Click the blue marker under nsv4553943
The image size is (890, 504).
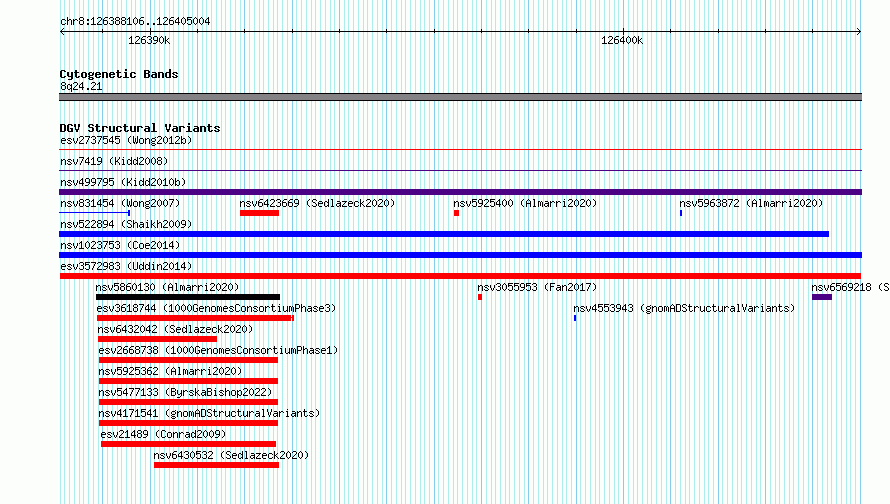tap(575, 318)
